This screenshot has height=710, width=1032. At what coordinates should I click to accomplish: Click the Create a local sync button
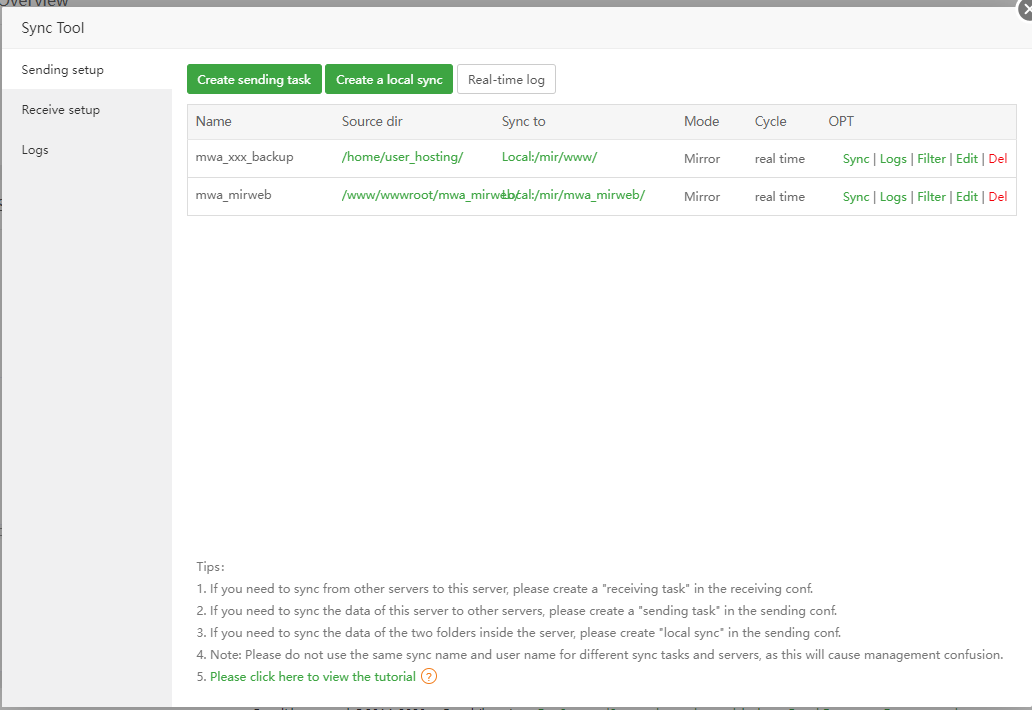[389, 78]
